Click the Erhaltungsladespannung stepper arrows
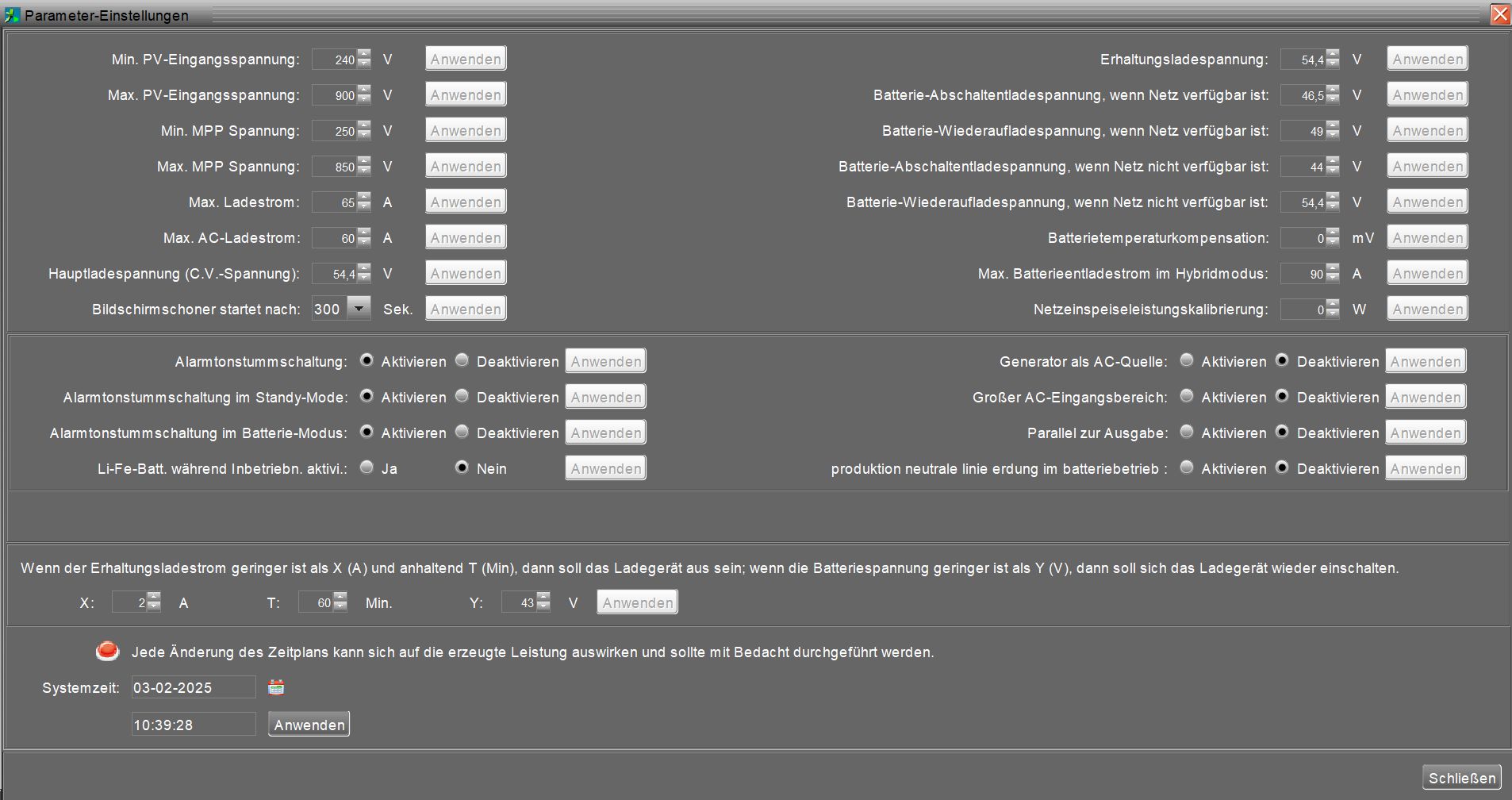Viewport: 1512px width, 800px height. (1333, 59)
